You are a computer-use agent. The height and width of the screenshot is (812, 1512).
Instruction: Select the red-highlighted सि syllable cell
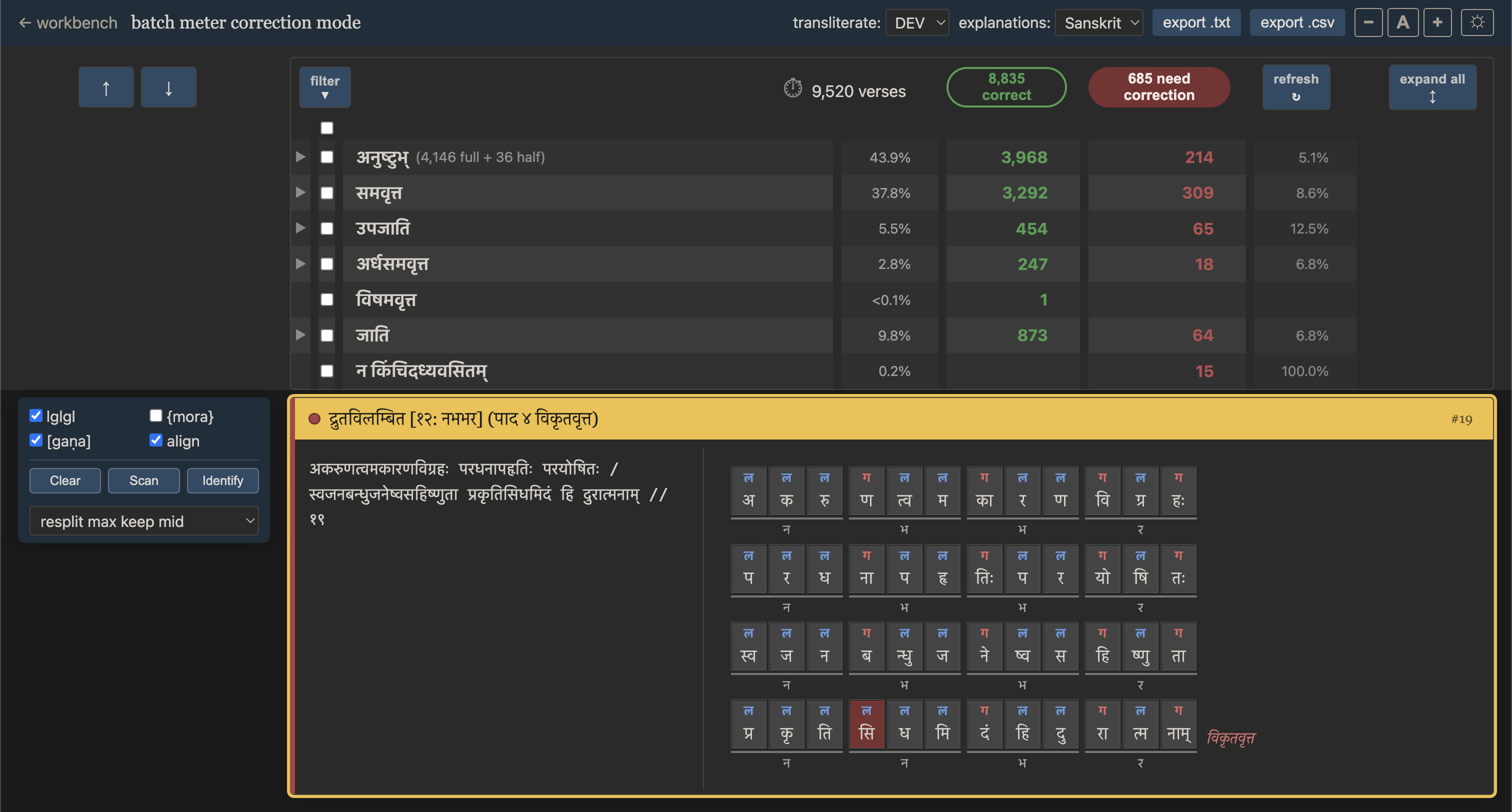coord(866,724)
